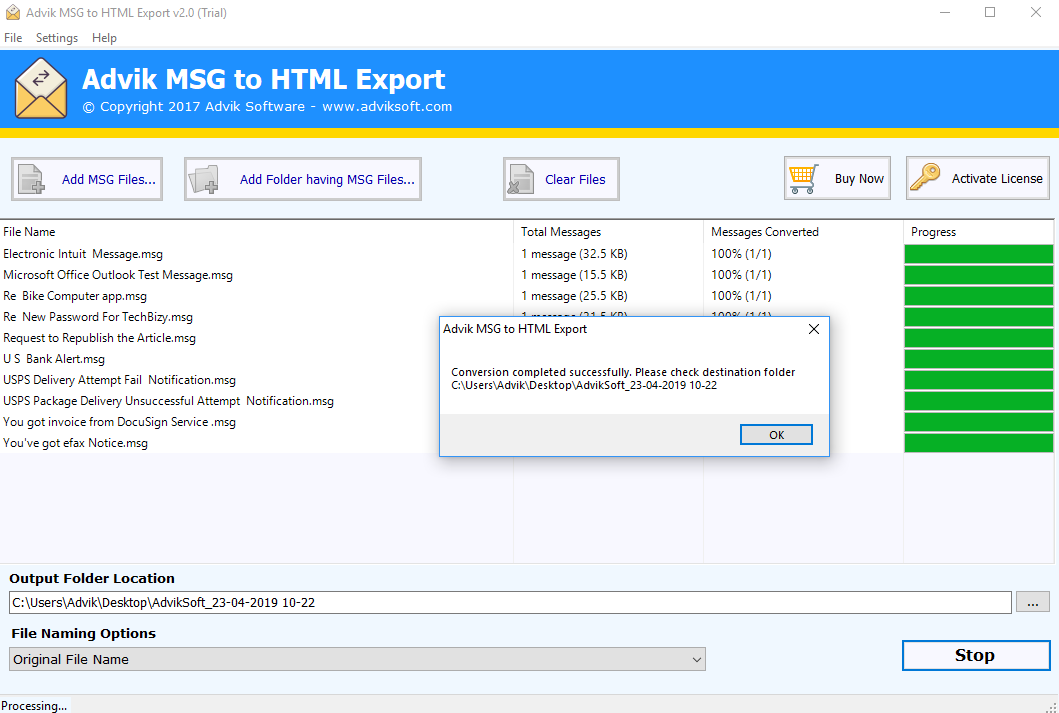Click the 1 message (32.5 KB) cell

(x=574, y=254)
